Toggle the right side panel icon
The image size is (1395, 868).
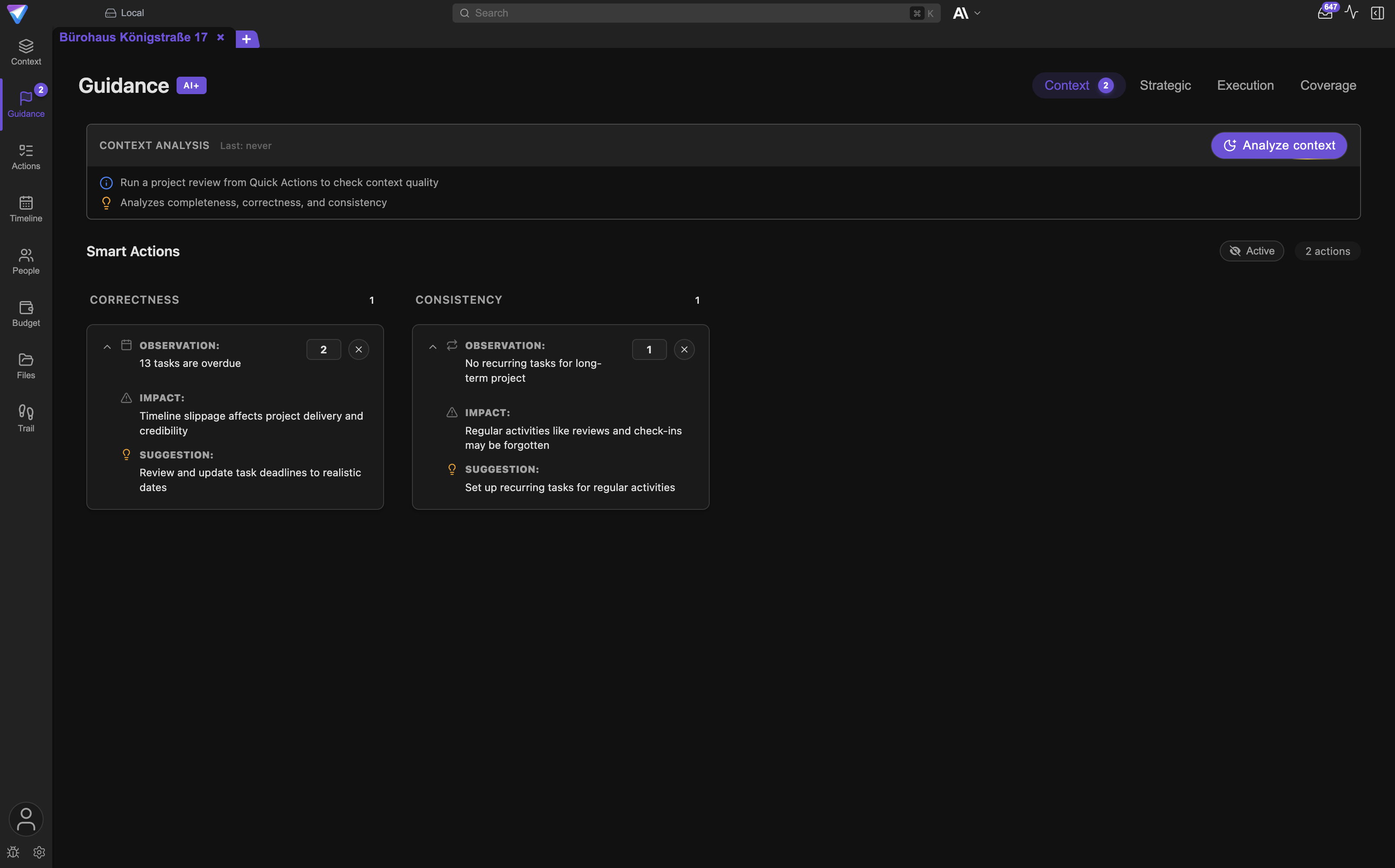click(x=1377, y=13)
